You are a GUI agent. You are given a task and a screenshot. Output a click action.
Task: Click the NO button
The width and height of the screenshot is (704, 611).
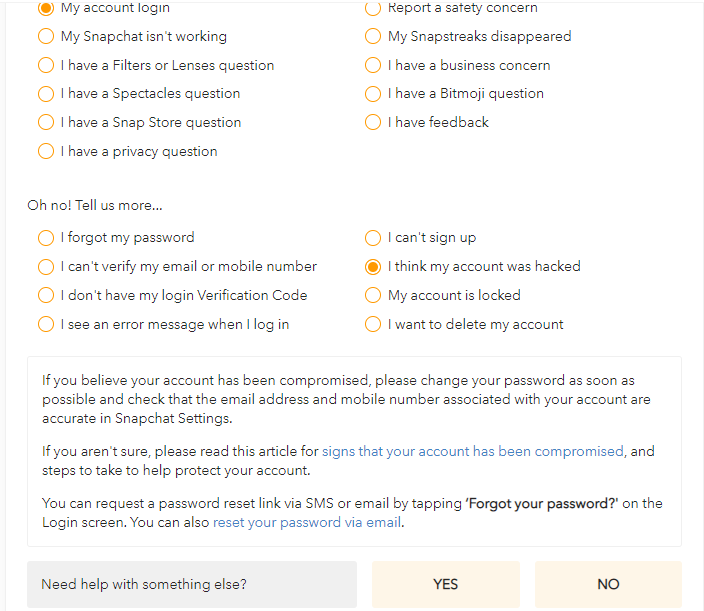tap(608, 584)
